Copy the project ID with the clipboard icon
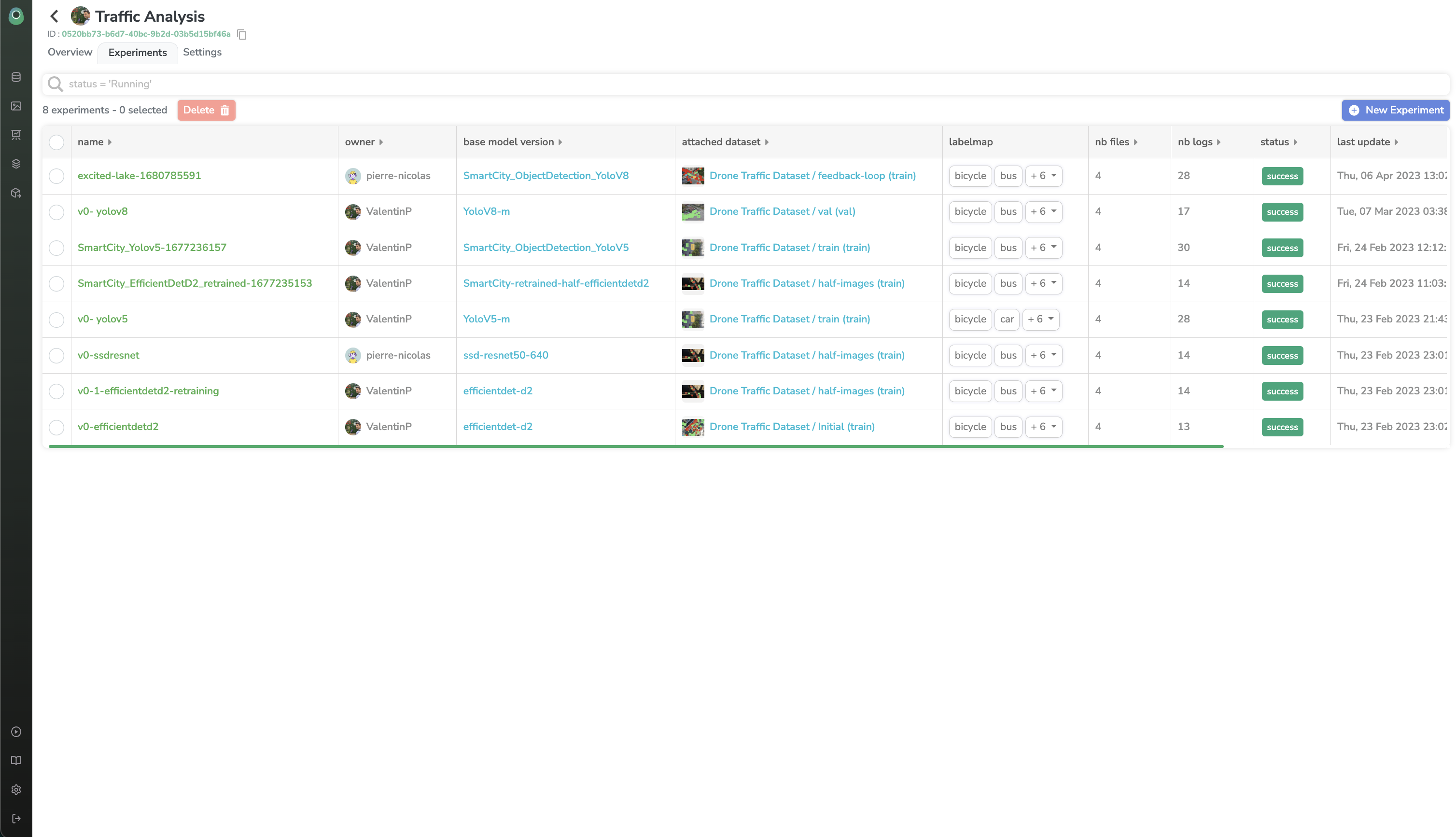Viewport: 1456px width, 837px height. coord(242,34)
